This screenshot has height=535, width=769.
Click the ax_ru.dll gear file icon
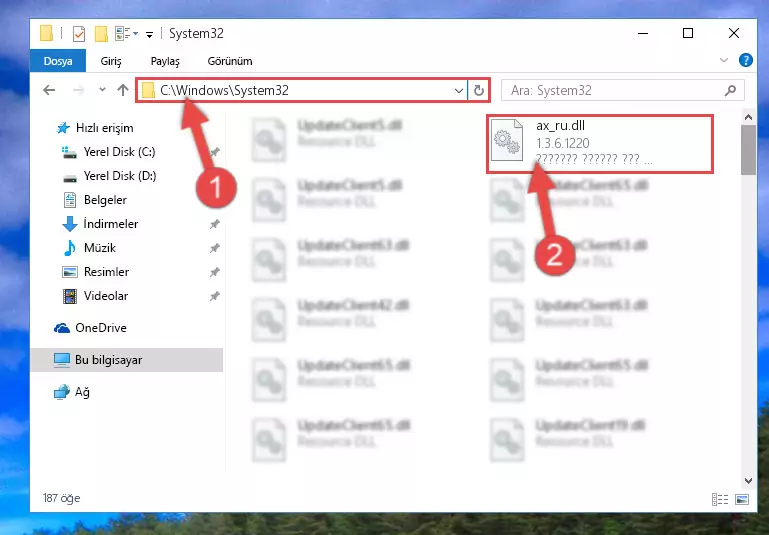[x=507, y=140]
